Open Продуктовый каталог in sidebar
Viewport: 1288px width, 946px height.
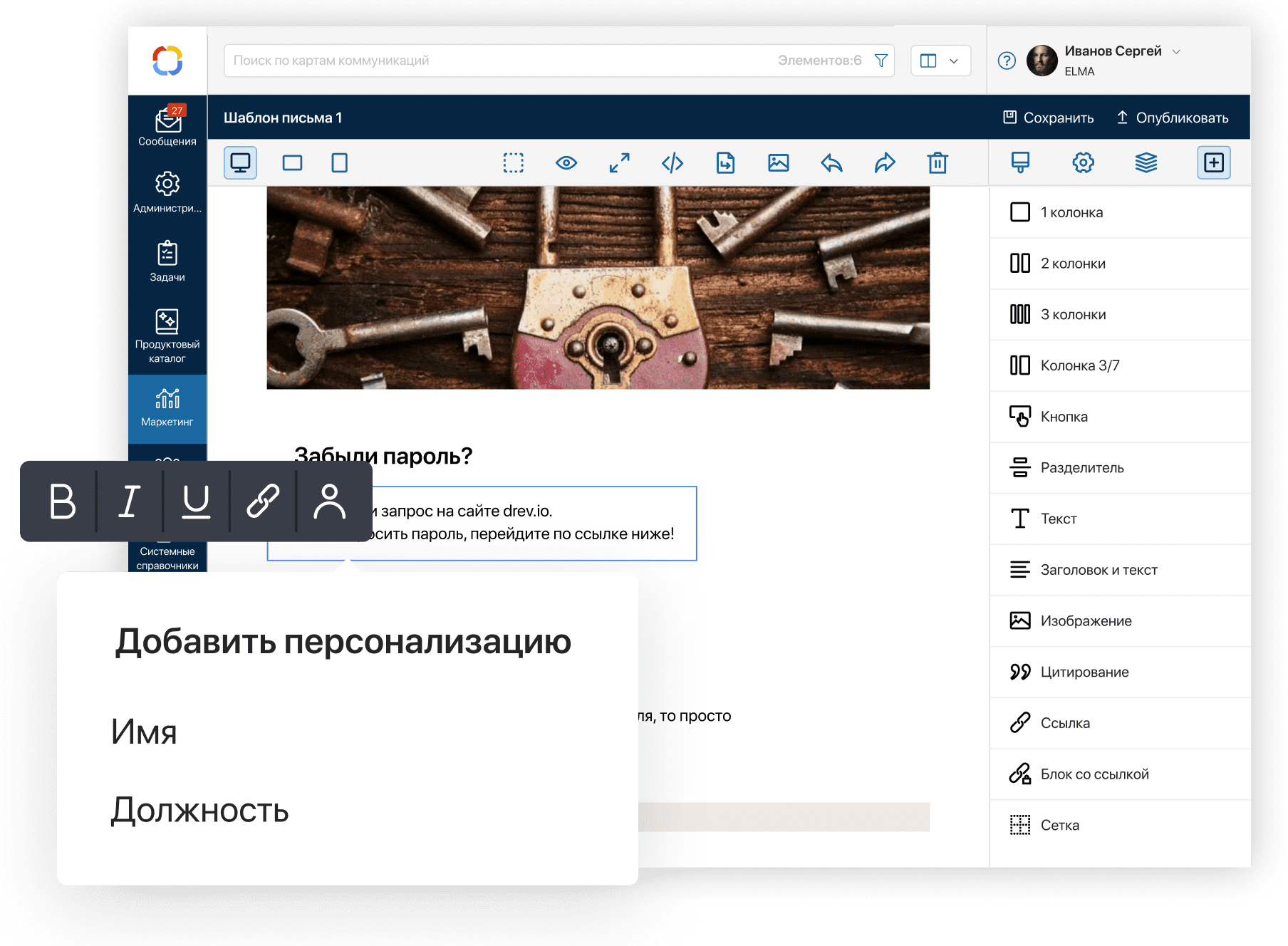tap(167, 336)
